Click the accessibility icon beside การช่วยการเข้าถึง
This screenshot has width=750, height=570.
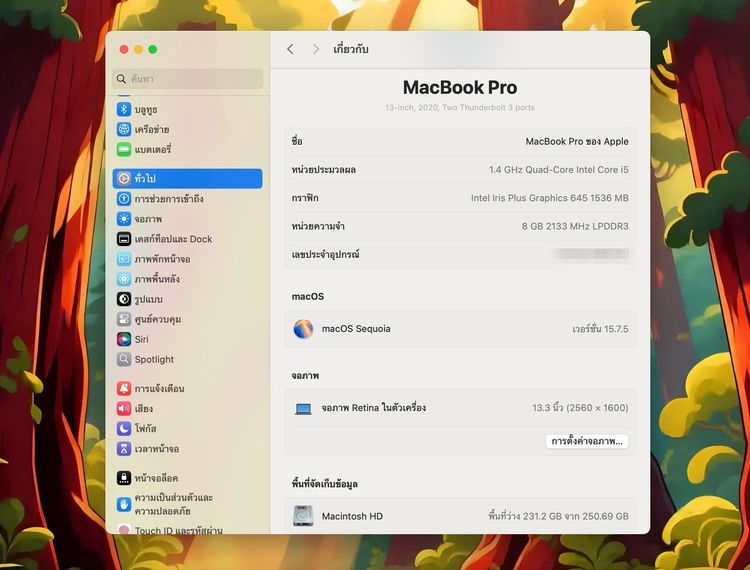coord(124,198)
